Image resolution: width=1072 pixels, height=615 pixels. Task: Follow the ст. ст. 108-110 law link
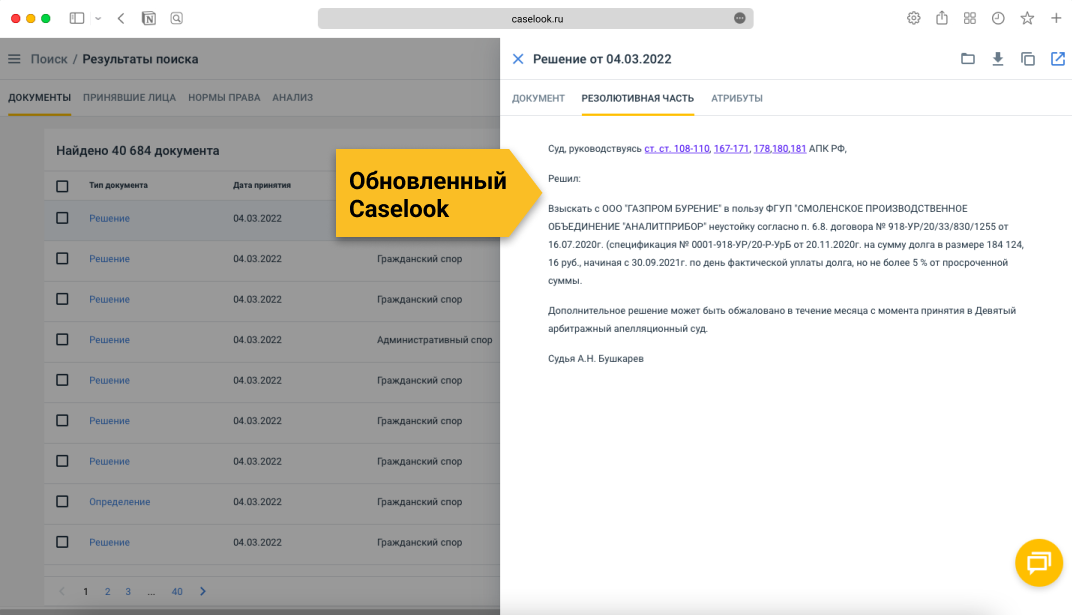click(677, 148)
